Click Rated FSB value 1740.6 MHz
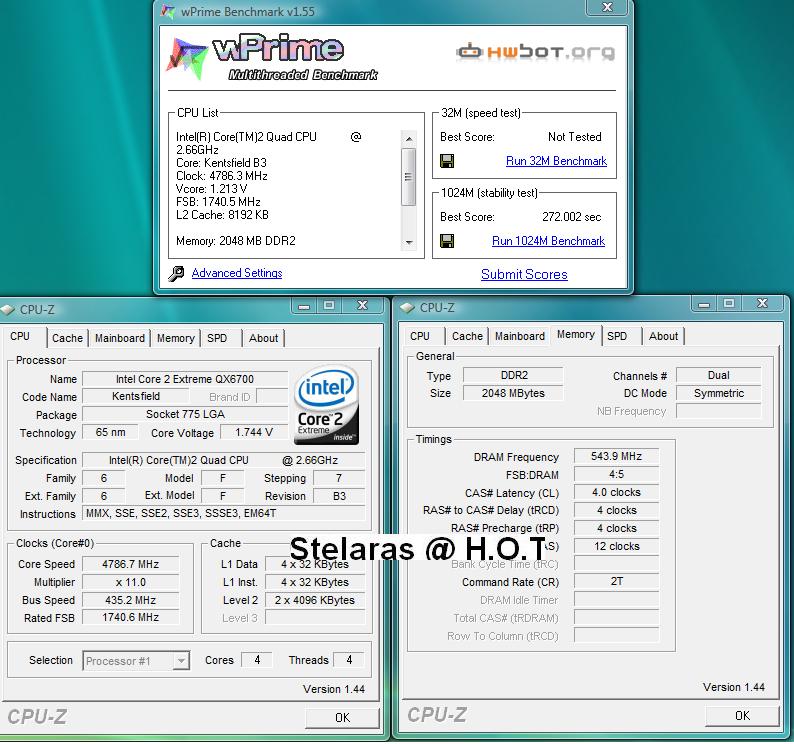Screen dimensions: 794x744 point(131,617)
